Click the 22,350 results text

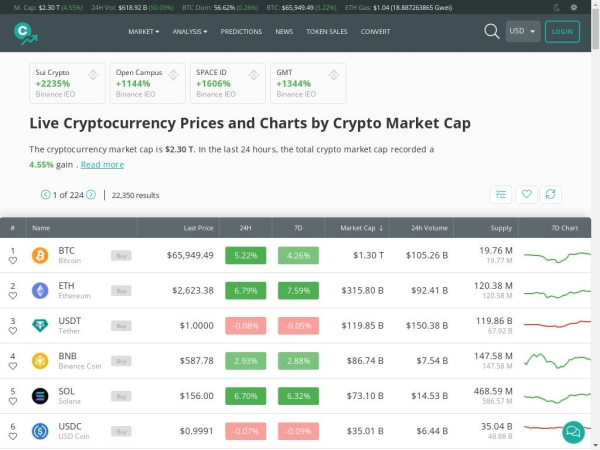click(135, 195)
